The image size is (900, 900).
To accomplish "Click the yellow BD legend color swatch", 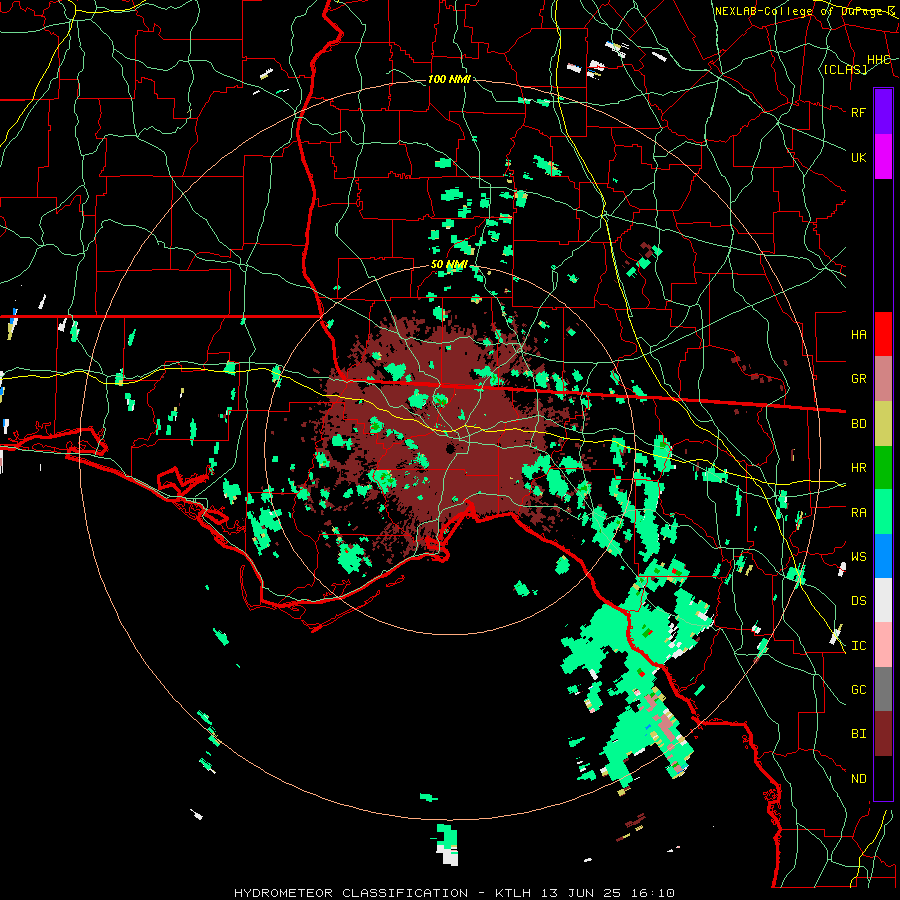I will click(x=883, y=424).
